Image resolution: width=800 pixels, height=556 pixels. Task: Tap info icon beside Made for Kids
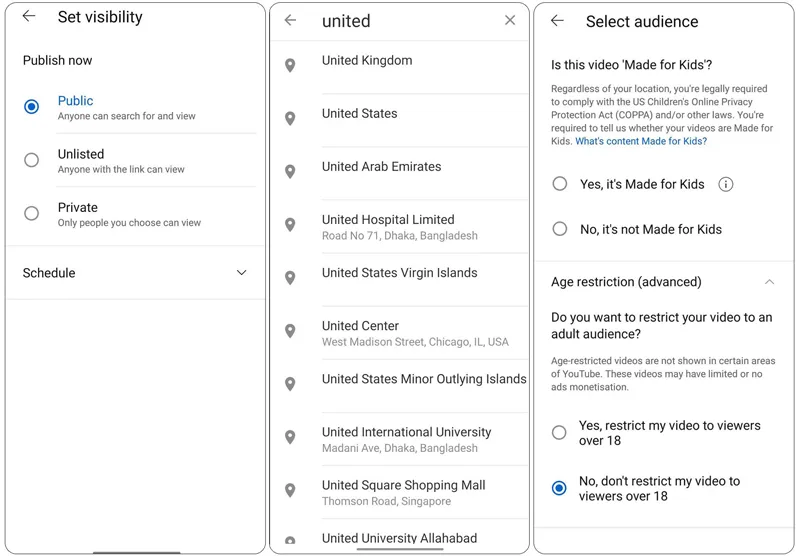point(726,184)
